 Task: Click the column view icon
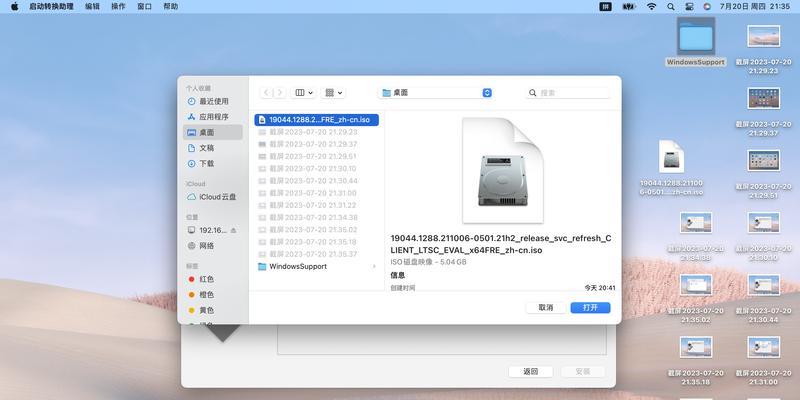pos(300,93)
